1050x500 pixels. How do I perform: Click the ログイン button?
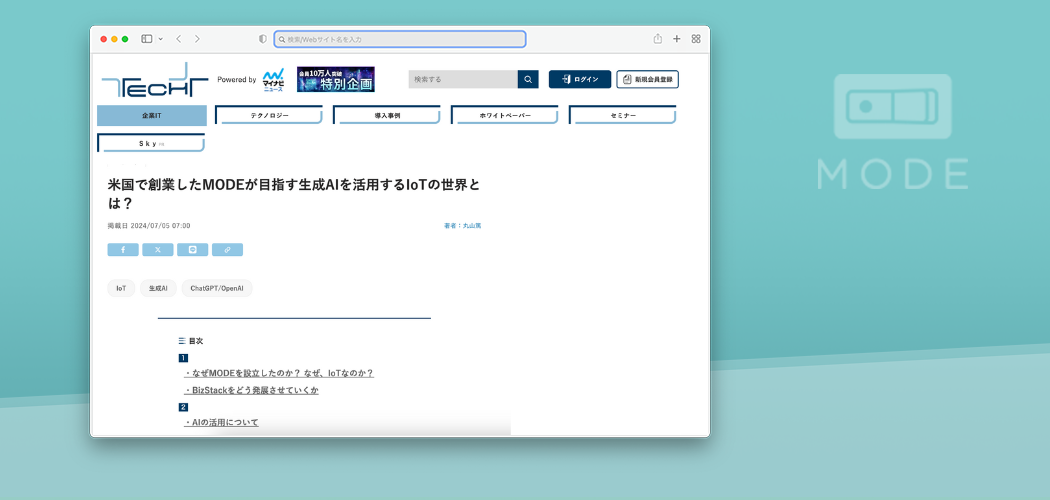click(x=580, y=79)
